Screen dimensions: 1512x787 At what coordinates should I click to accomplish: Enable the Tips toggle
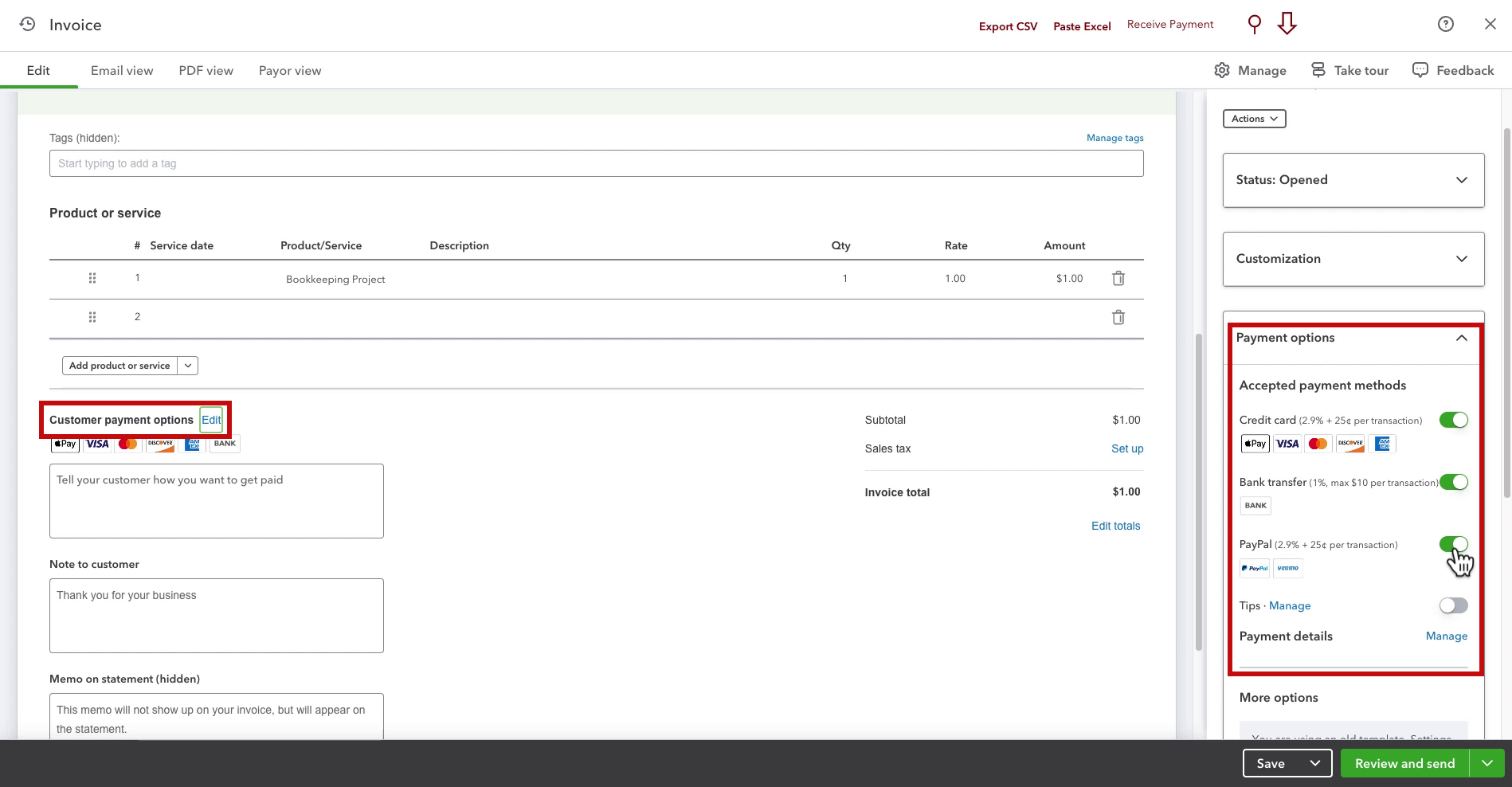[1453, 605]
